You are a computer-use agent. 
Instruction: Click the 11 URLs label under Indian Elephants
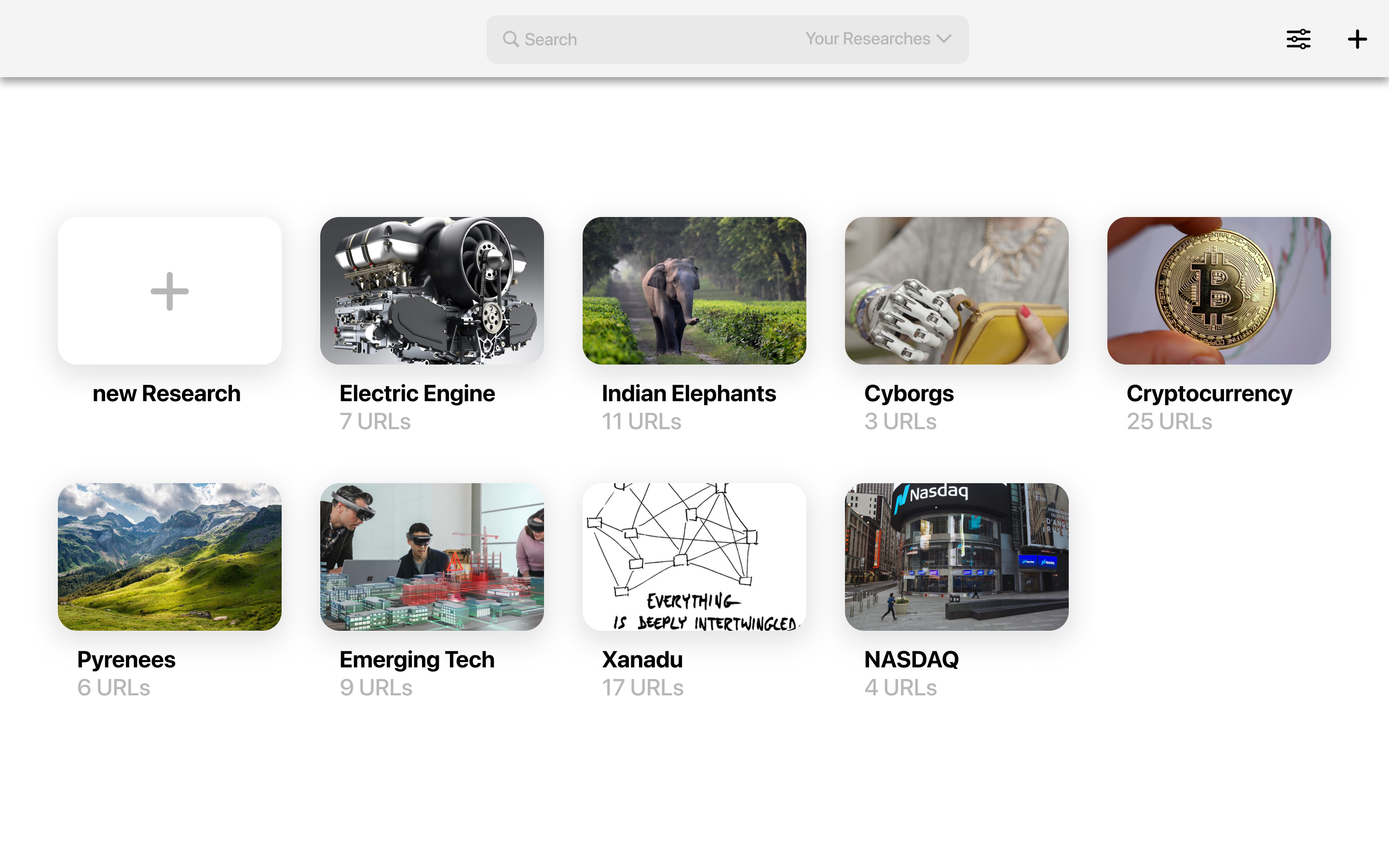[641, 422]
